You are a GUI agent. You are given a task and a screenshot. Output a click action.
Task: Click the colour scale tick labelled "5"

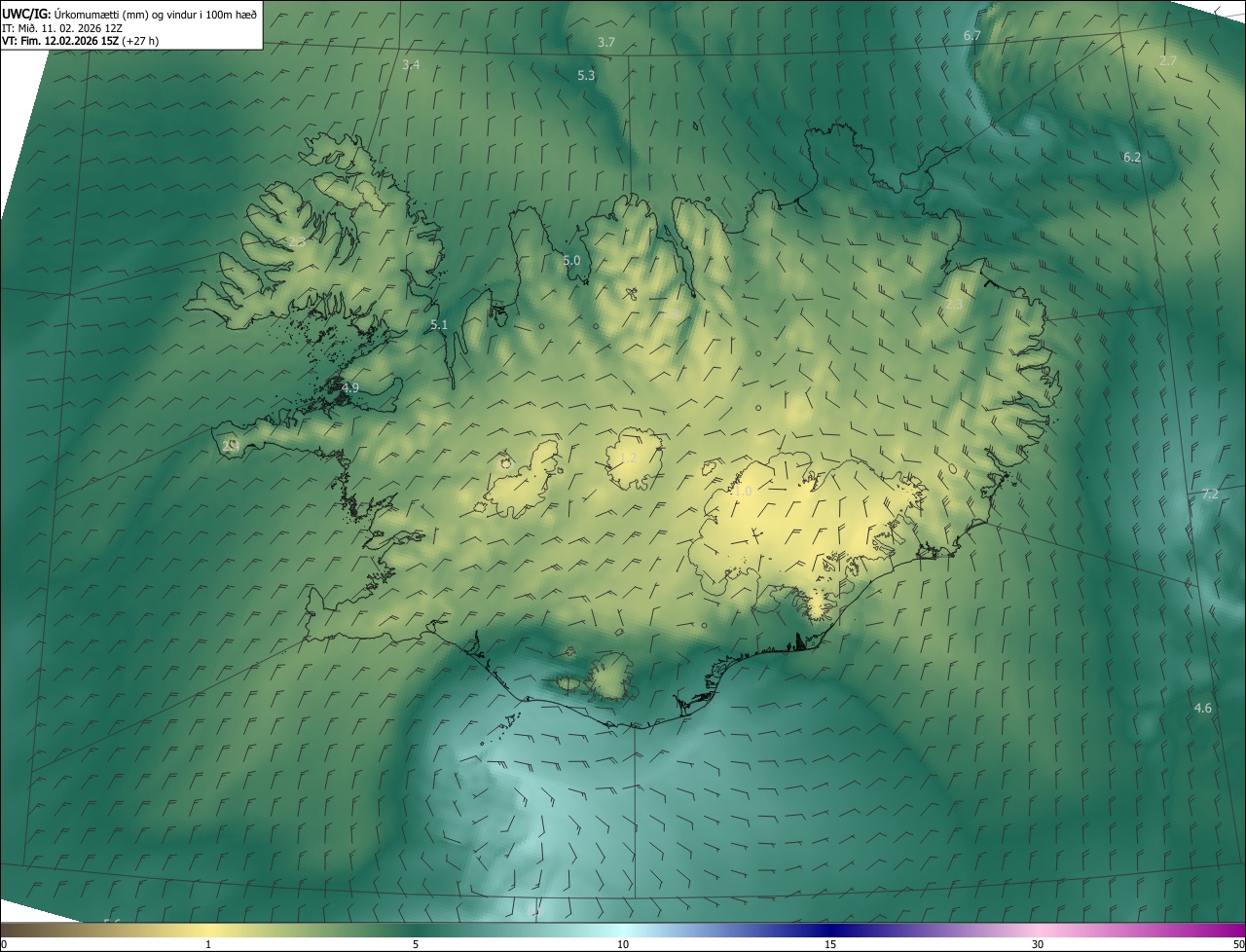click(x=416, y=944)
